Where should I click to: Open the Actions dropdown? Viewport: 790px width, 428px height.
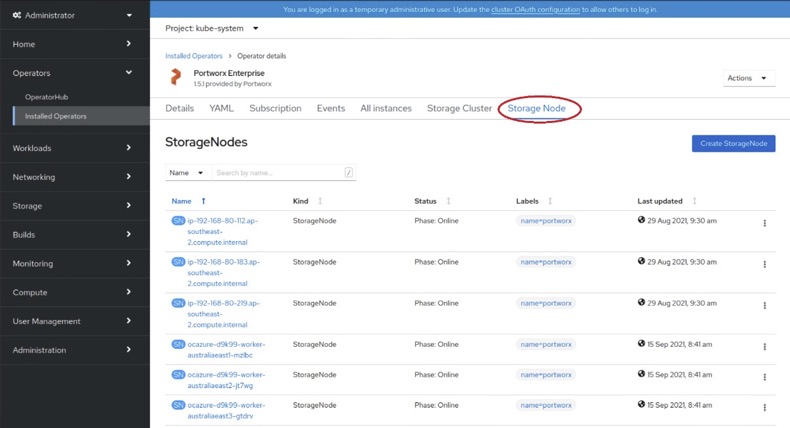[x=749, y=78]
